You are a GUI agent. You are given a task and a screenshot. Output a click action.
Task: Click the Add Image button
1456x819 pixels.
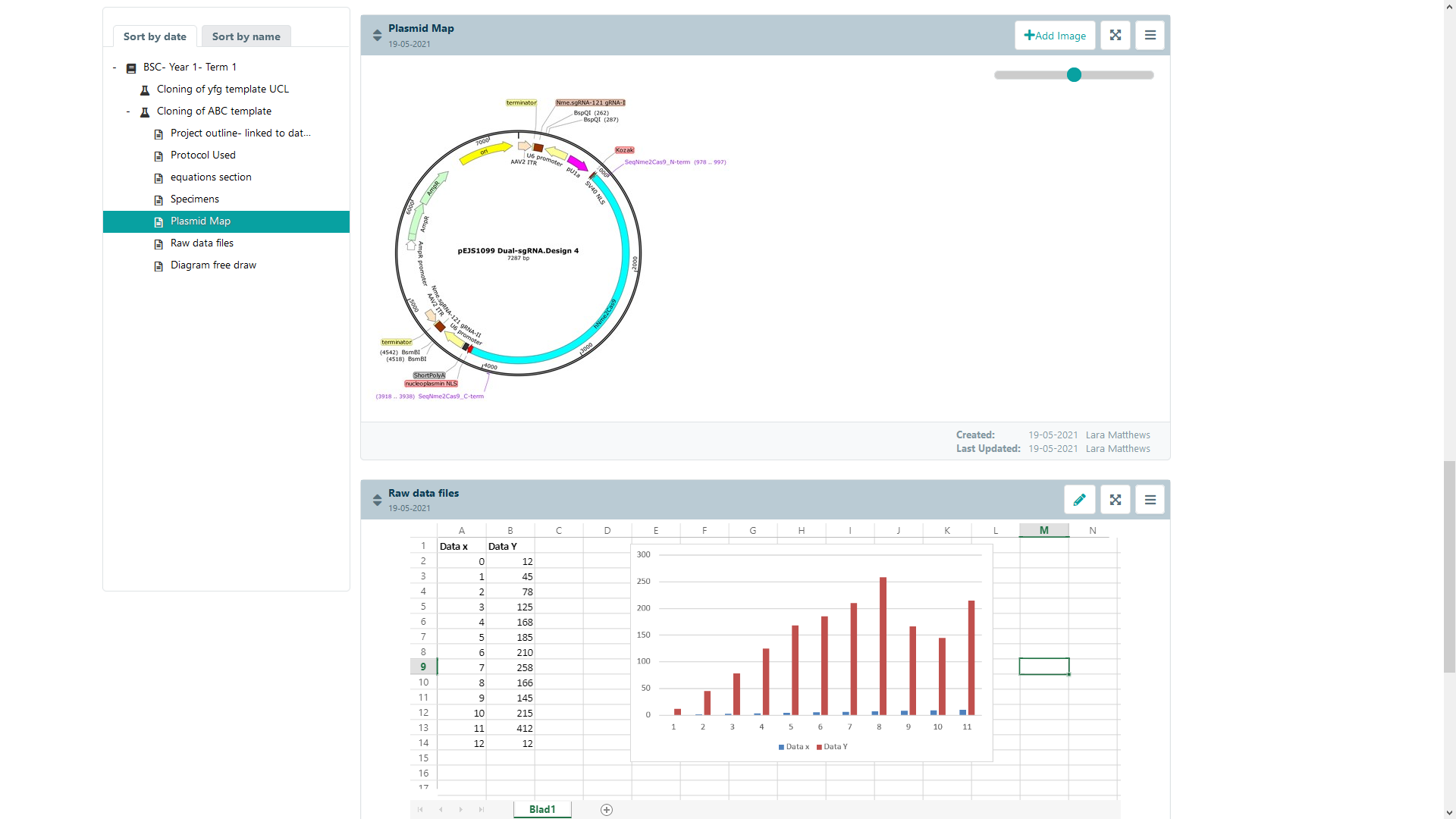coord(1054,36)
